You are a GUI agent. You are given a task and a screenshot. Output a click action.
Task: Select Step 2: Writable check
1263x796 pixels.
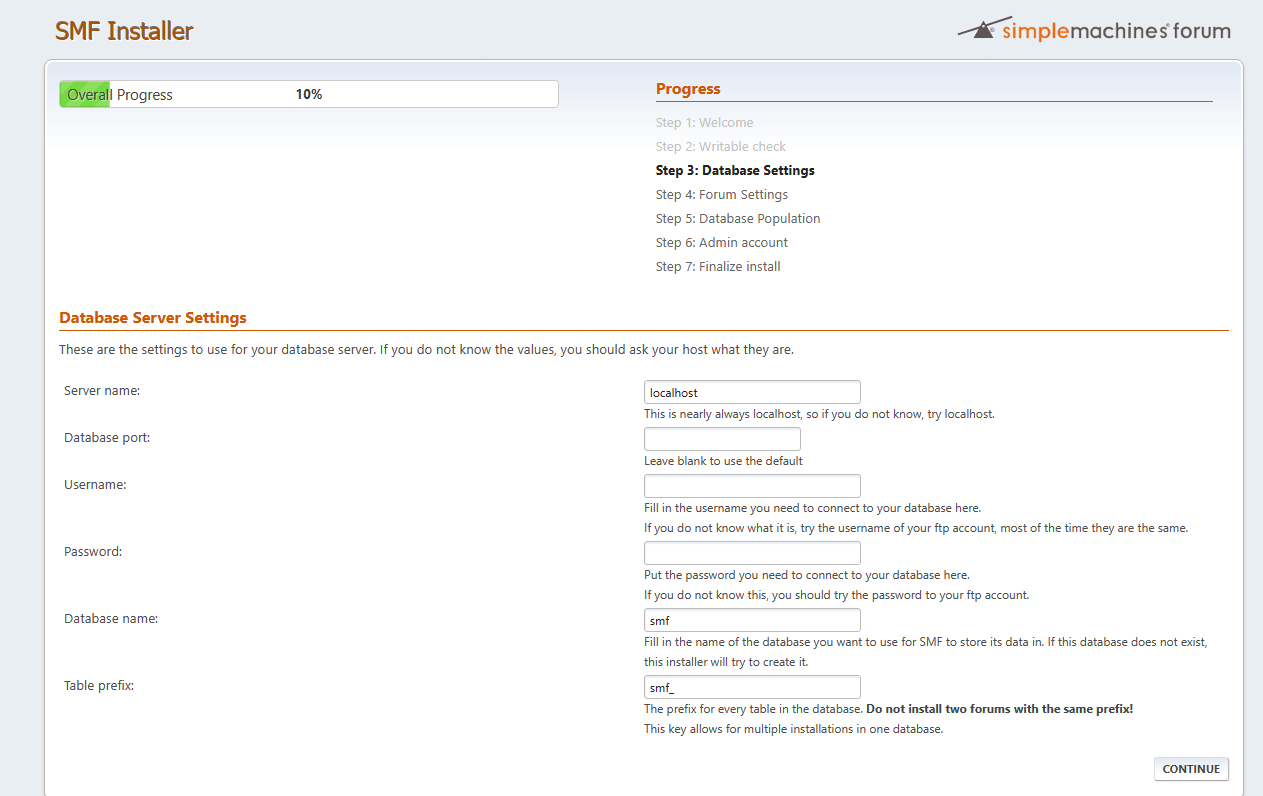pyautogui.click(x=721, y=147)
